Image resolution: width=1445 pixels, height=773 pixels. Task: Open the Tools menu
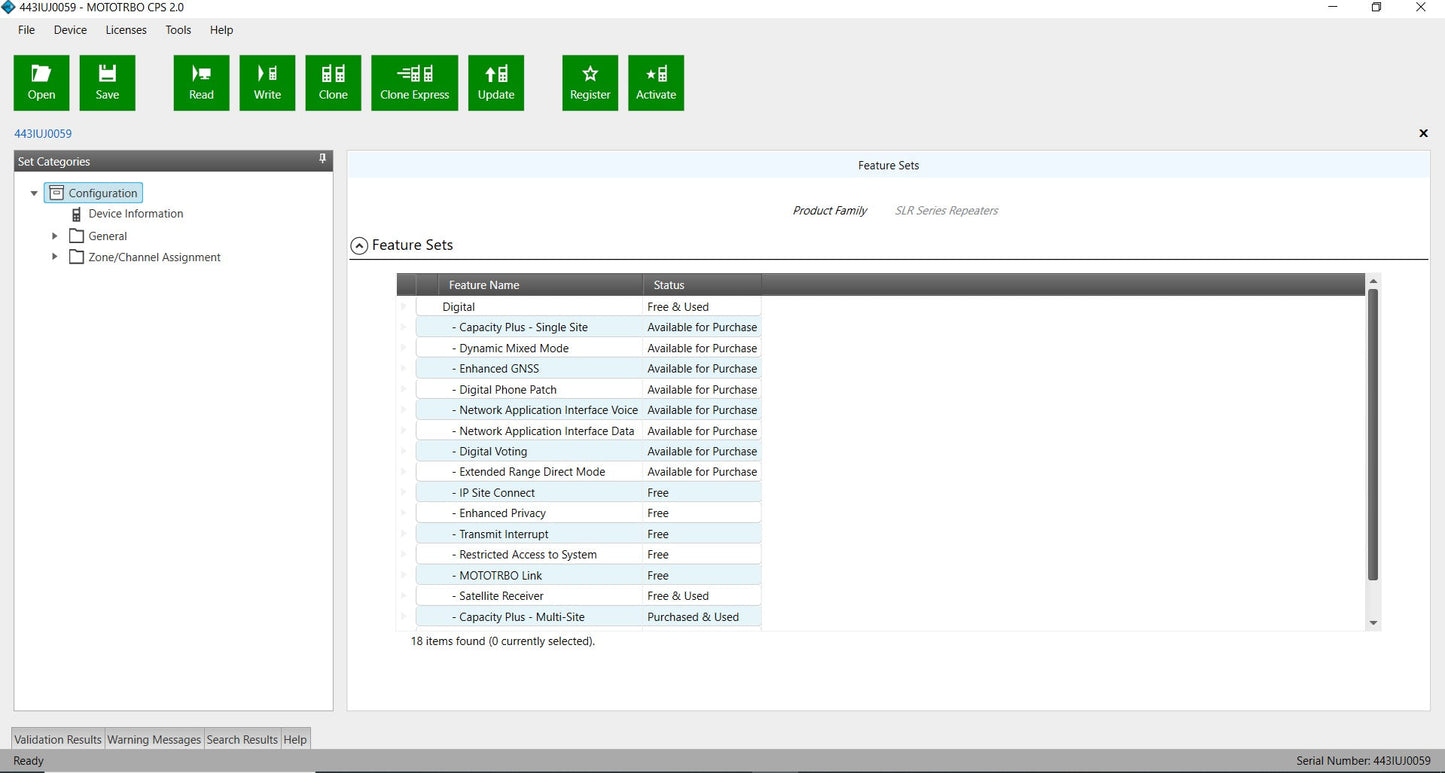(x=178, y=30)
